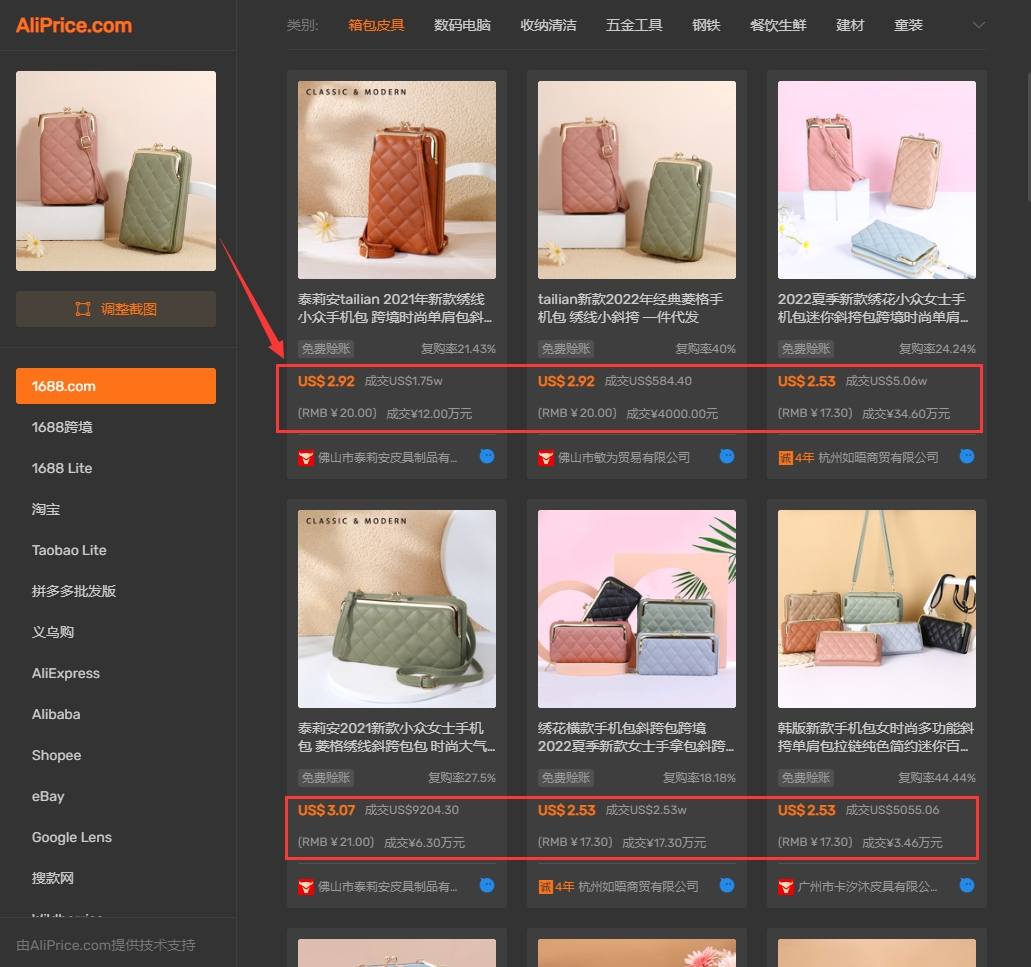Click the AliPrice.com logo
This screenshot has height=967, width=1031.
pos(74,25)
